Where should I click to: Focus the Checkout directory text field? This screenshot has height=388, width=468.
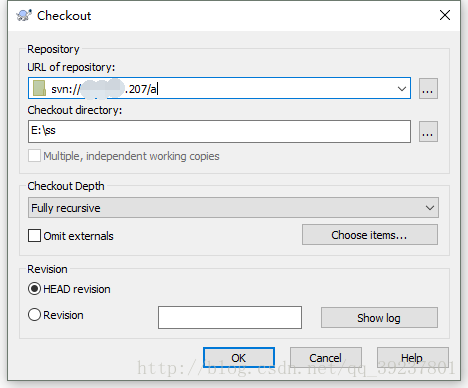coord(219,132)
